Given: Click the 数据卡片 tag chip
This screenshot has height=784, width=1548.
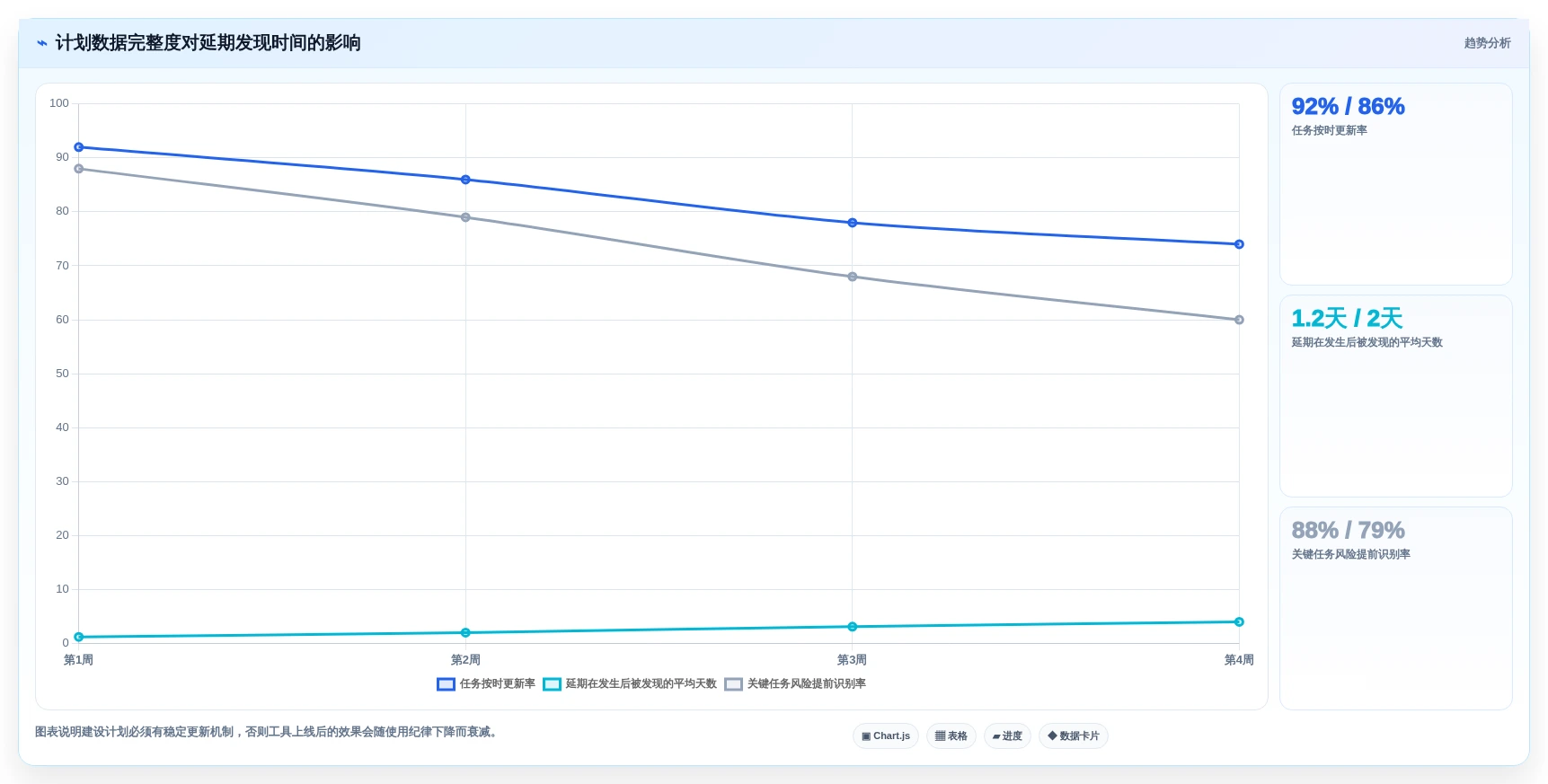Looking at the screenshot, I should pos(1074,736).
